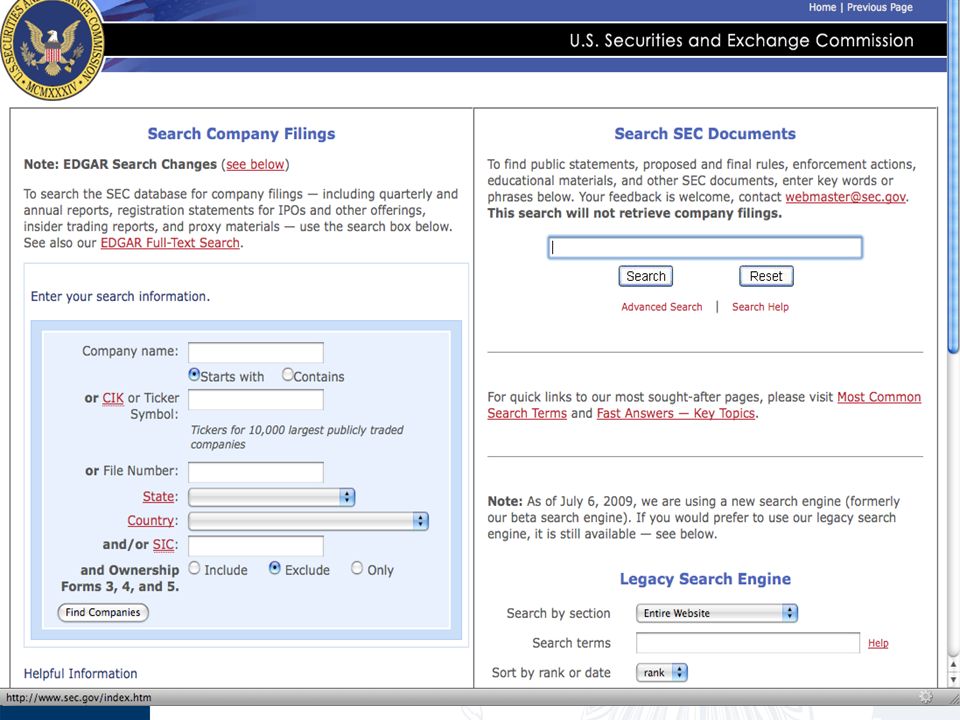
Task: Open the Country dropdown
Action: click(308, 521)
